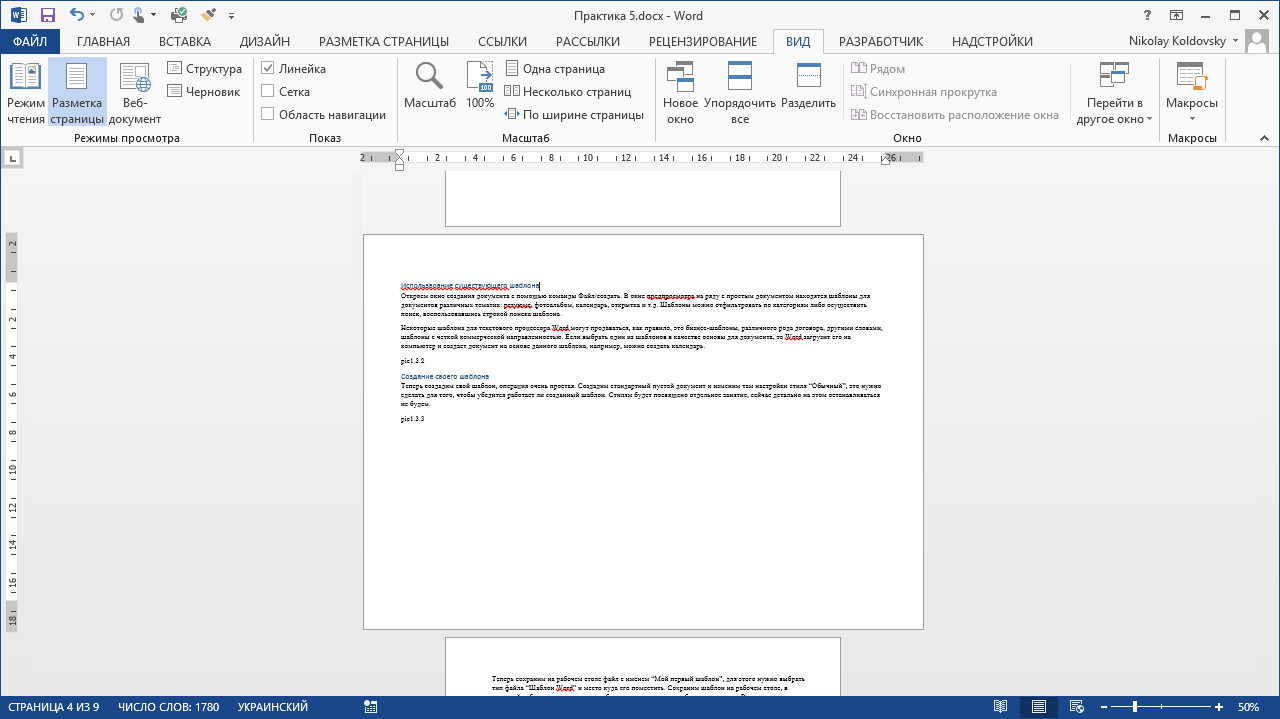
Task: Switch to ГЛАВНАЯ tab
Action: click(x=104, y=42)
